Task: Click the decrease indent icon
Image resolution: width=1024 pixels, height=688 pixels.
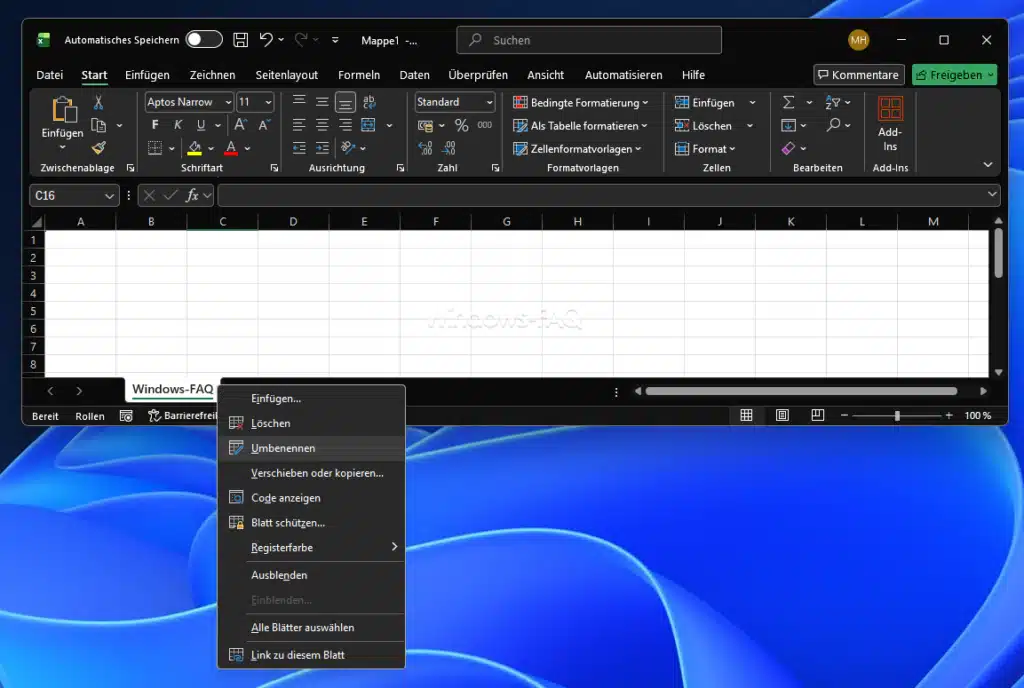Action: click(x=299, y=148)
